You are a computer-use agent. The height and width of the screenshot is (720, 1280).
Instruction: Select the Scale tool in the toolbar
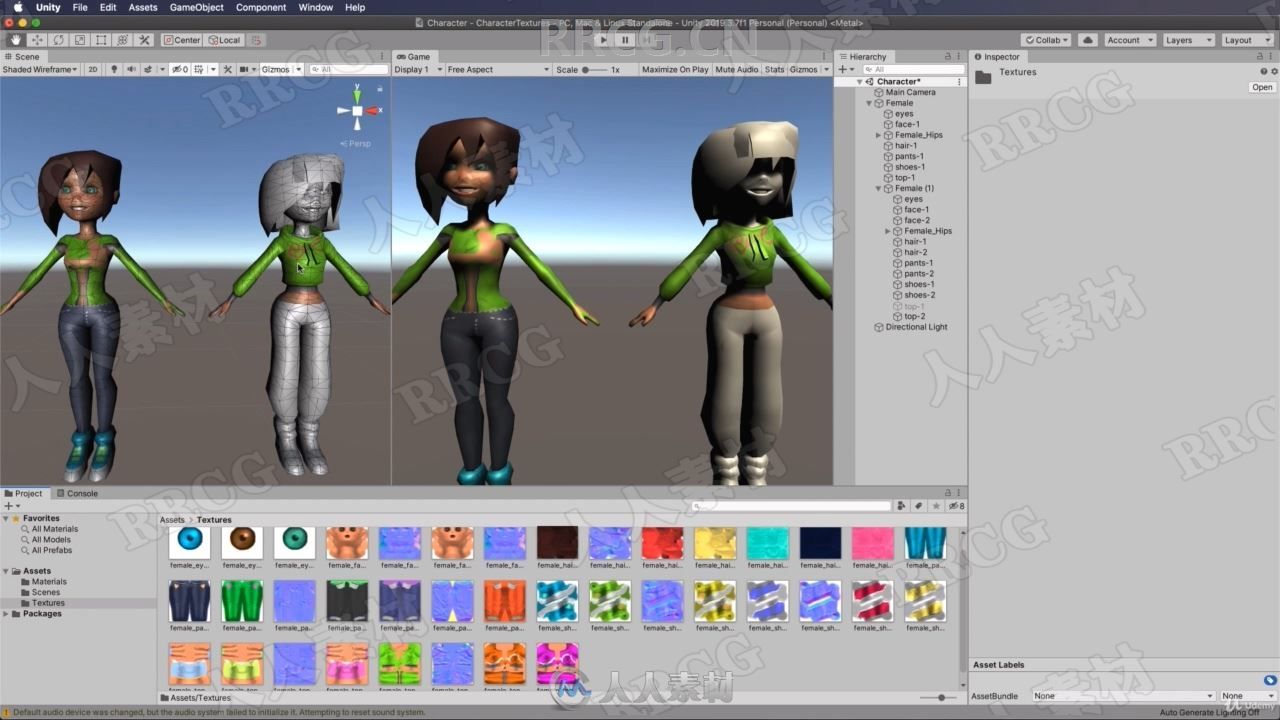[x=79, y=40]
